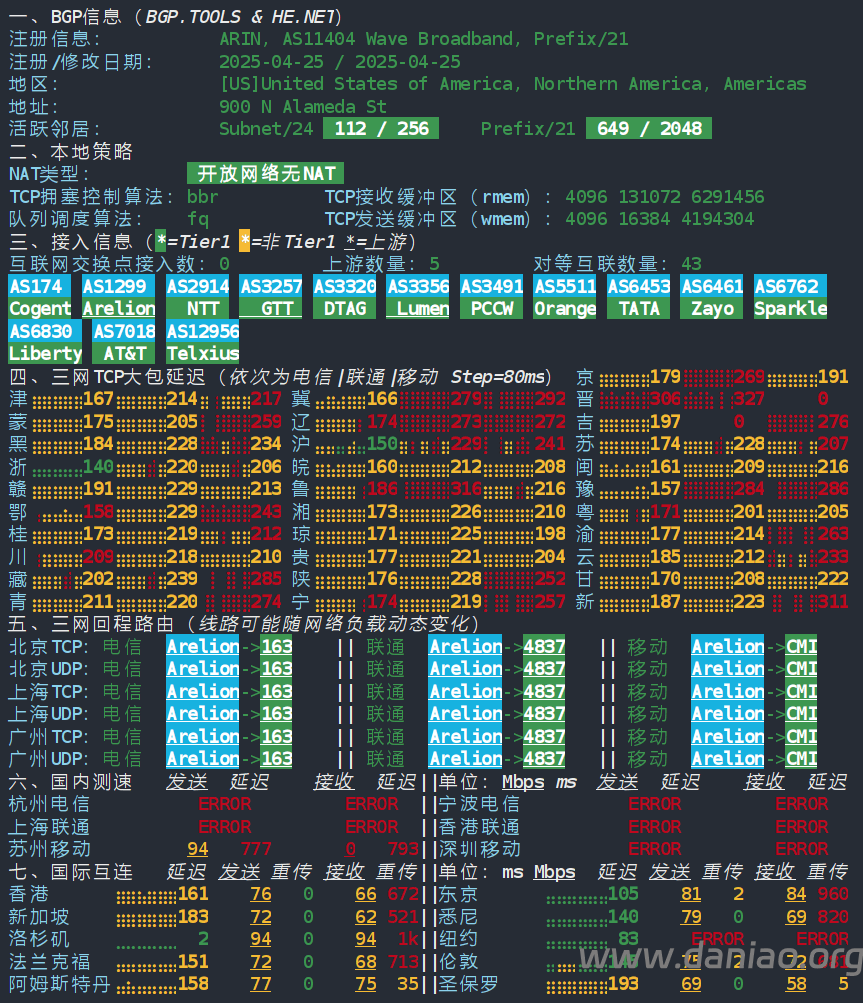Select the AS12956 Telxius badge
The height and width of the screenshot is (1003, 863).
(202, 342)
